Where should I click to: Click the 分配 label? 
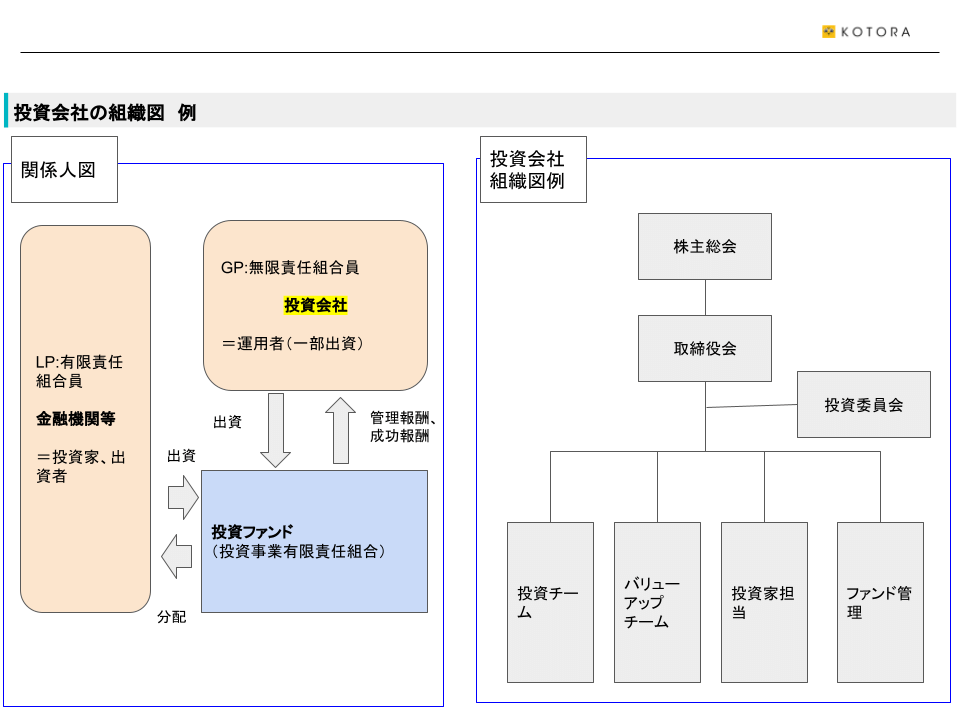[171, 617]
